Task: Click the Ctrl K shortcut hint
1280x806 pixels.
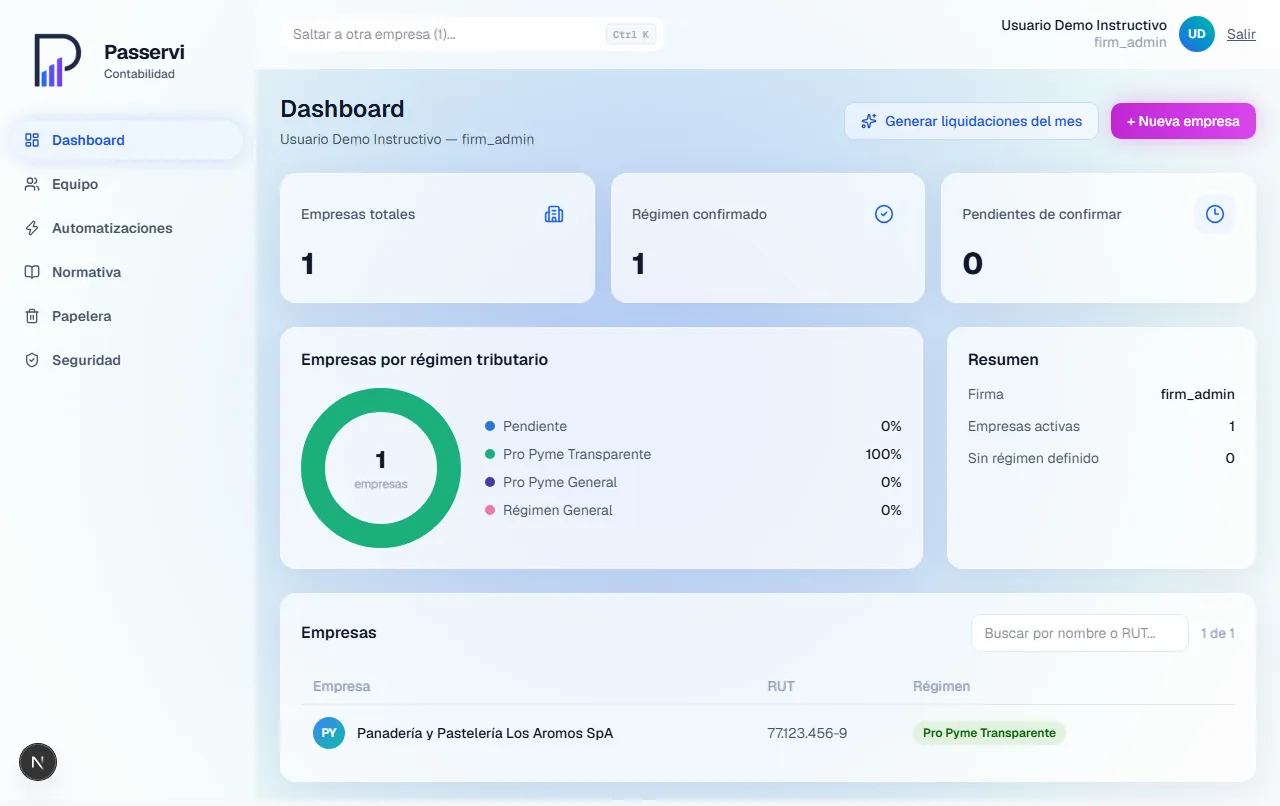Action: pyautogui.click(x=631, y=34)
